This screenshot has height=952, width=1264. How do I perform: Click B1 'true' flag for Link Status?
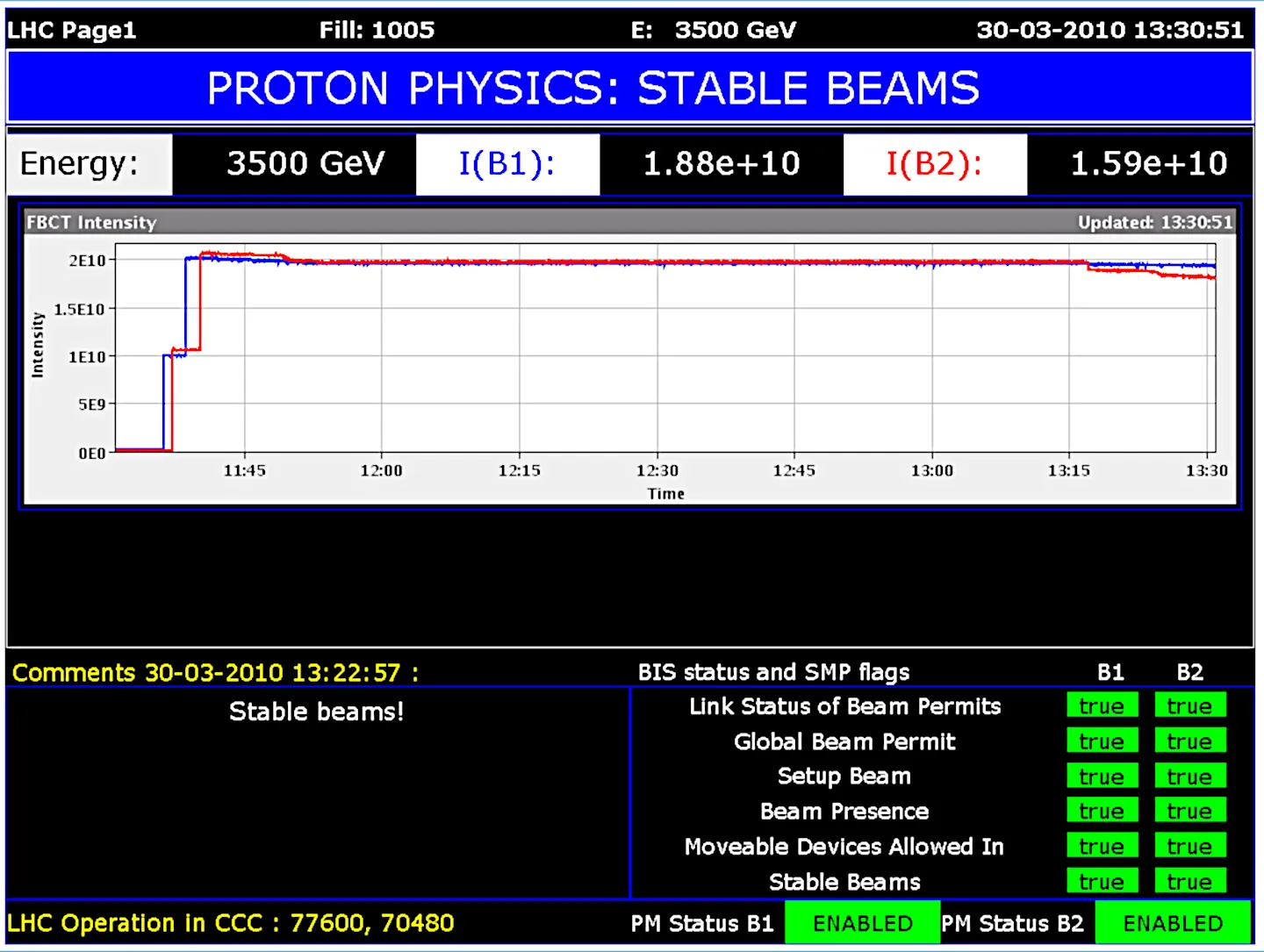[1102, 705]
